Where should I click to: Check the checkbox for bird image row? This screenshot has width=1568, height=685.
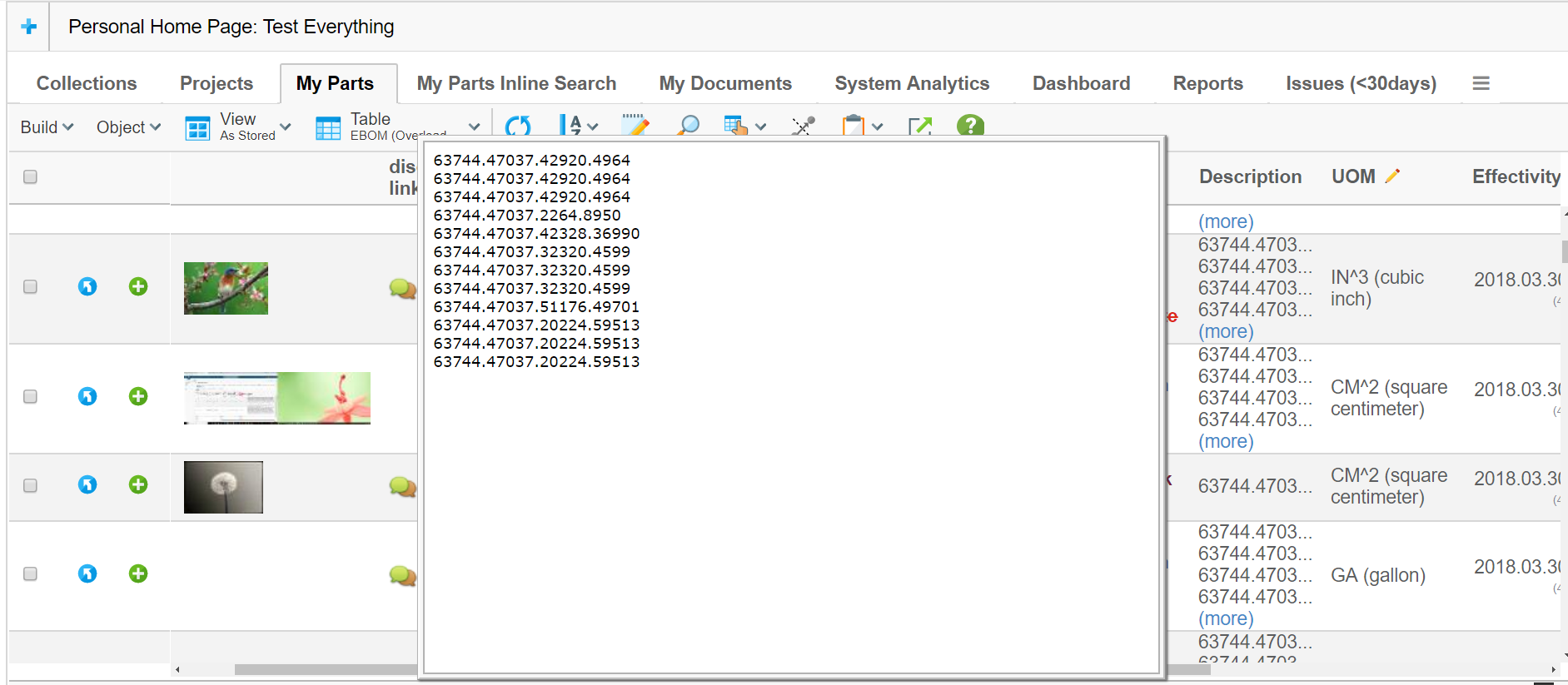[31, 286]
